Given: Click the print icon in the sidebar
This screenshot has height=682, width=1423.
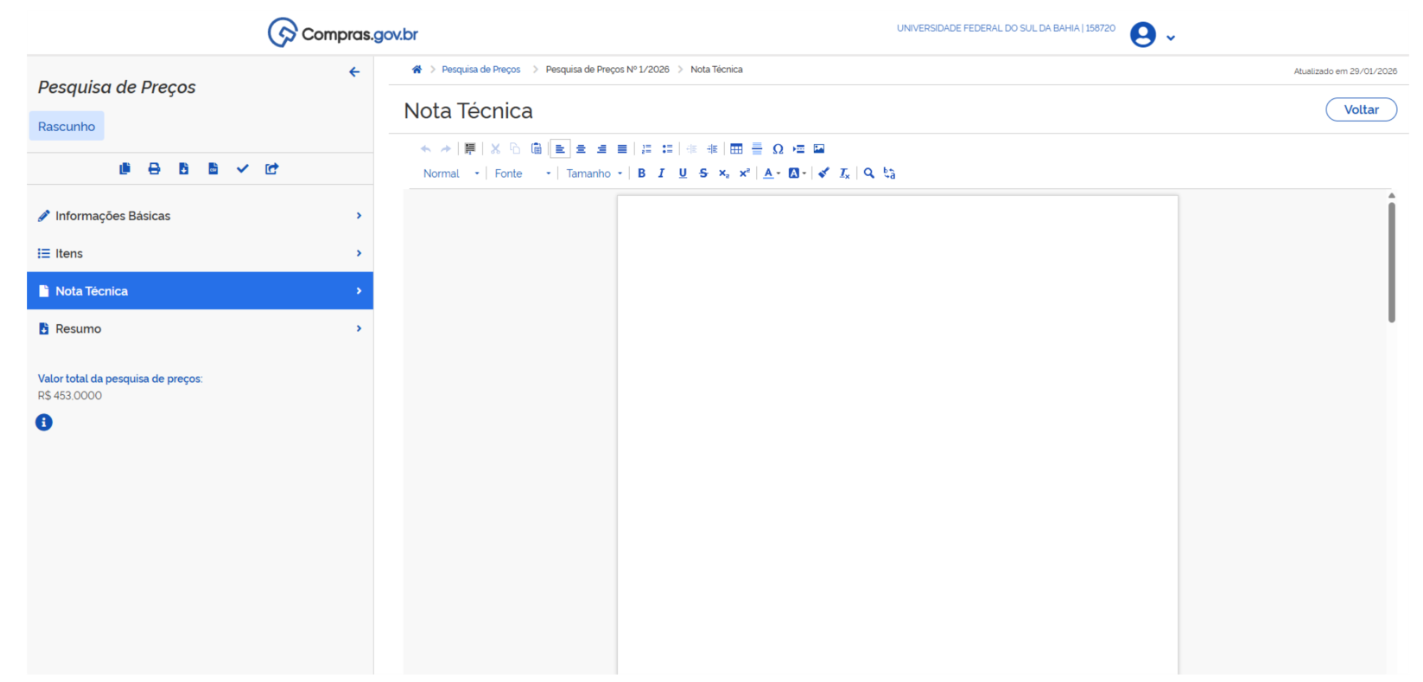Looking at the screenshot, I should coord(154,169).
